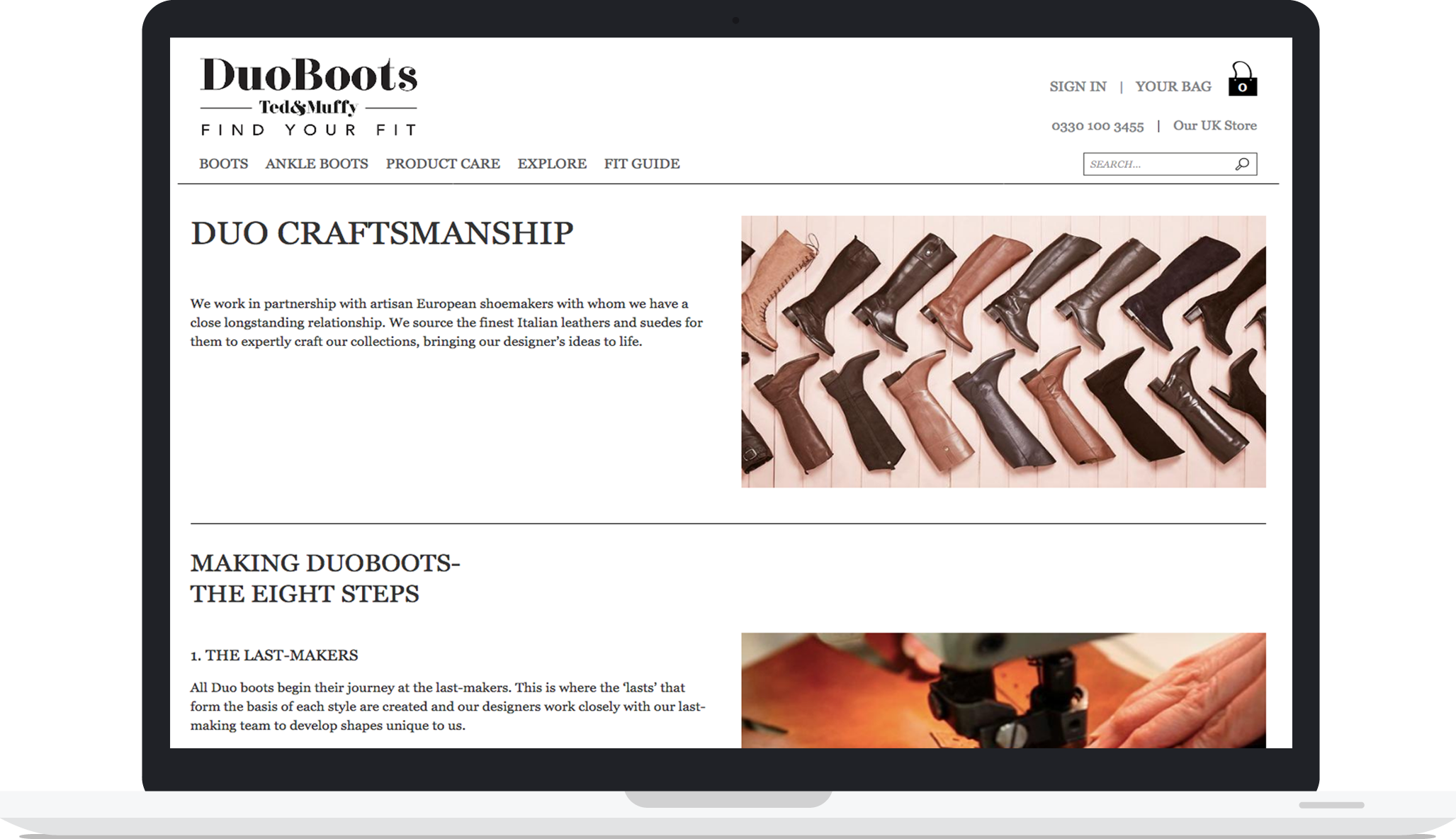Open the Boots menu

pos(223,164)
